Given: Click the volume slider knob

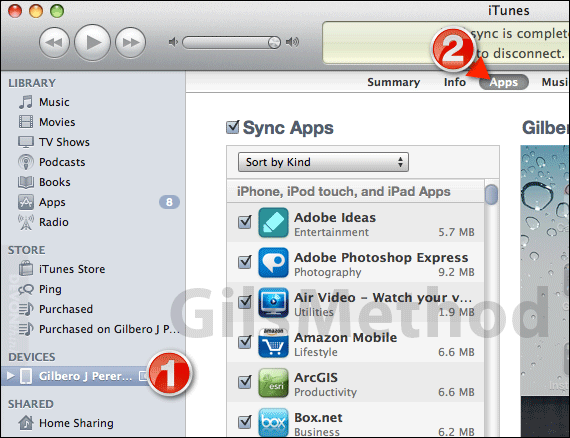Looking at the screenshot, I should click(x=274, y=43).
